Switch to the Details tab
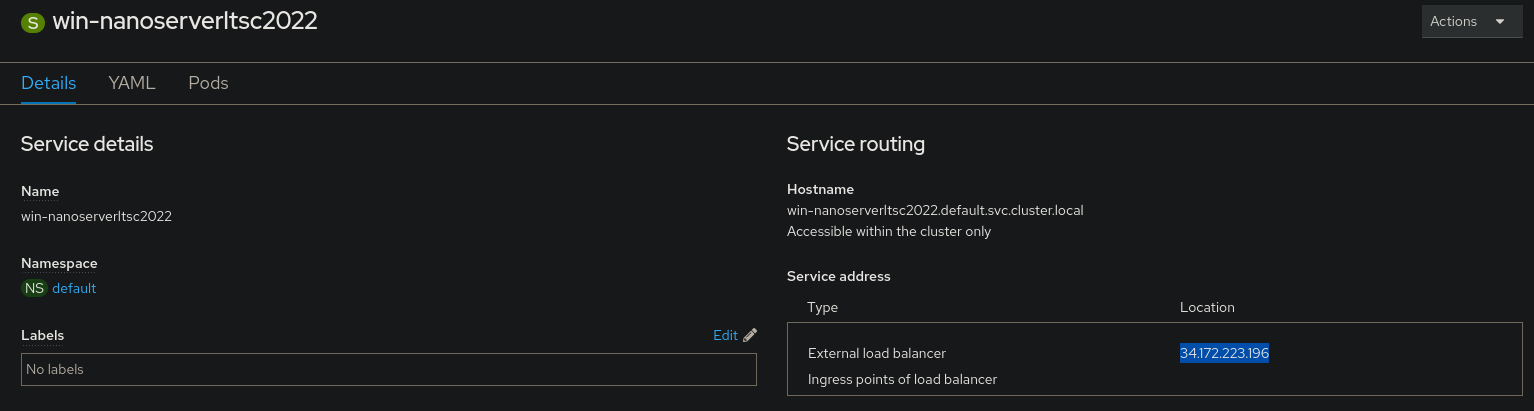The height and width of the screenshot is (411, 1534). (x=48, y=83)
